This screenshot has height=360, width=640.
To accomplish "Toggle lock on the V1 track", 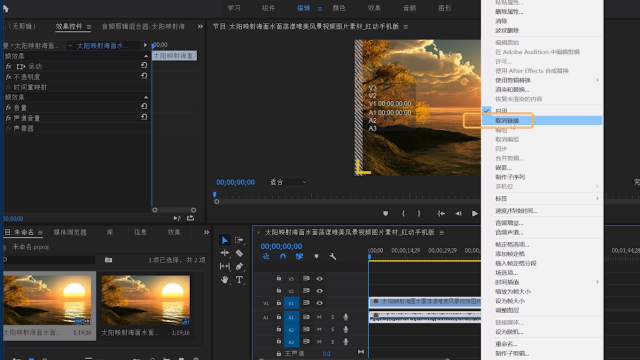I will (x=279, y=303).
